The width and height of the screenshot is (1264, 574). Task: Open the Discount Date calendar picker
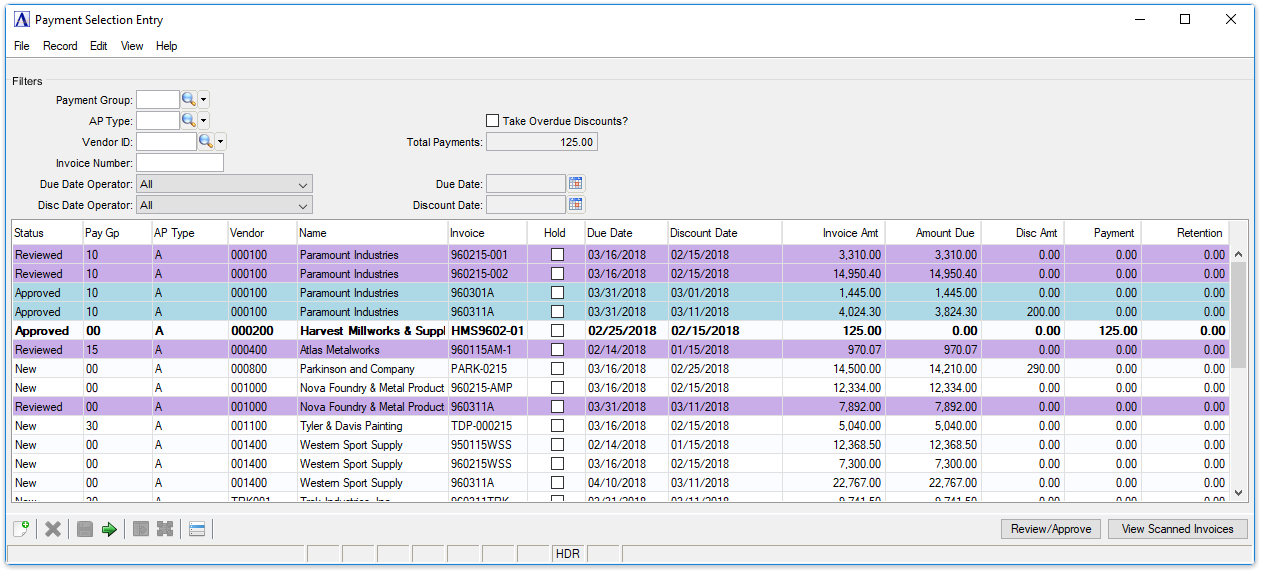[x=575, y=204]
